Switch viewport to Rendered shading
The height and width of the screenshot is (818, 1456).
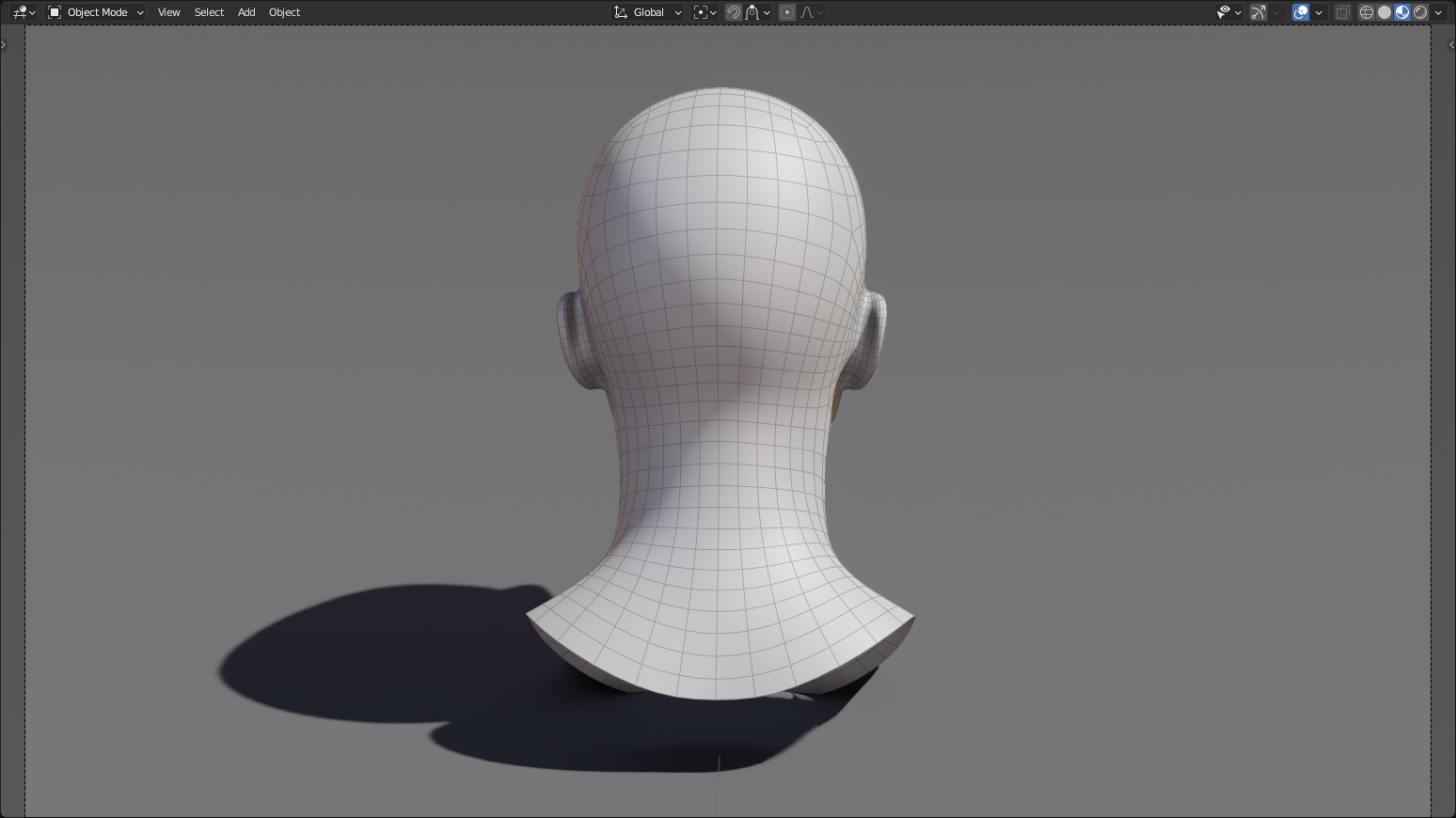click(1420, 12)
